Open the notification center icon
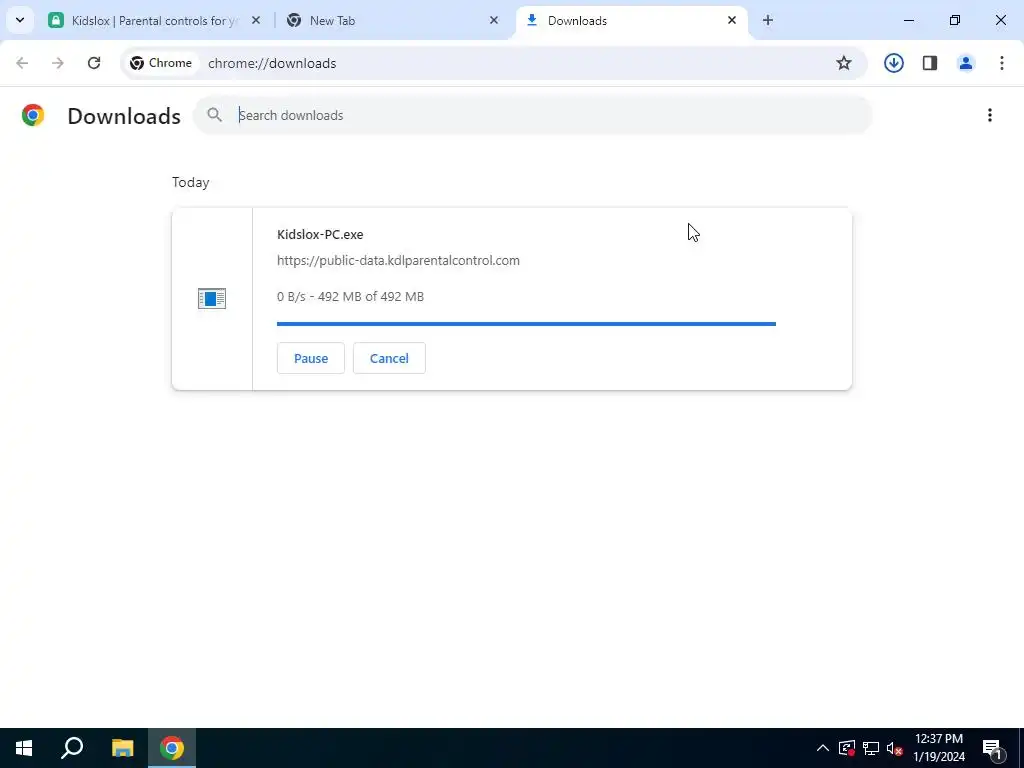The width and height of the screenshot is (1024, 768). pos(992,748)
